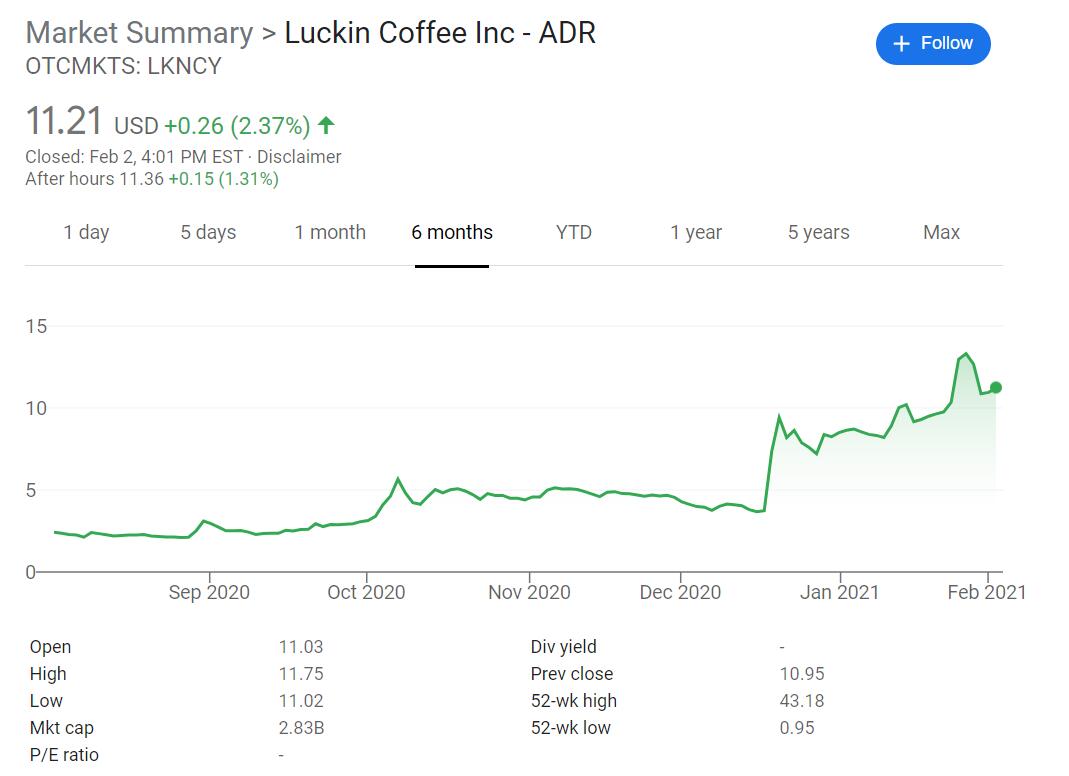Switch to the 5 days chart view

pyautogui.click(x=208, y=232)
